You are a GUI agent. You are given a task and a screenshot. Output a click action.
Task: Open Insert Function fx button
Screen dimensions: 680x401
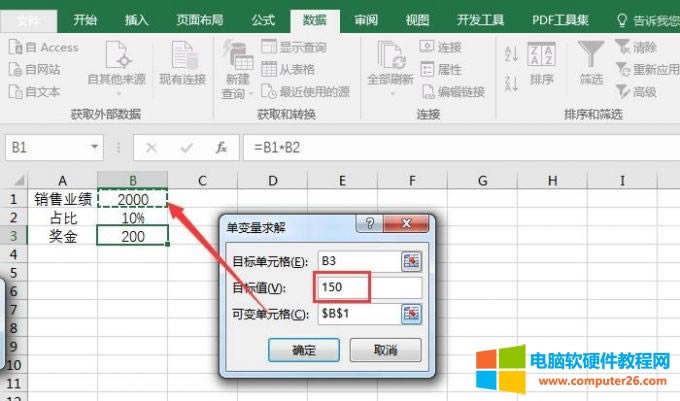(221, 148)
